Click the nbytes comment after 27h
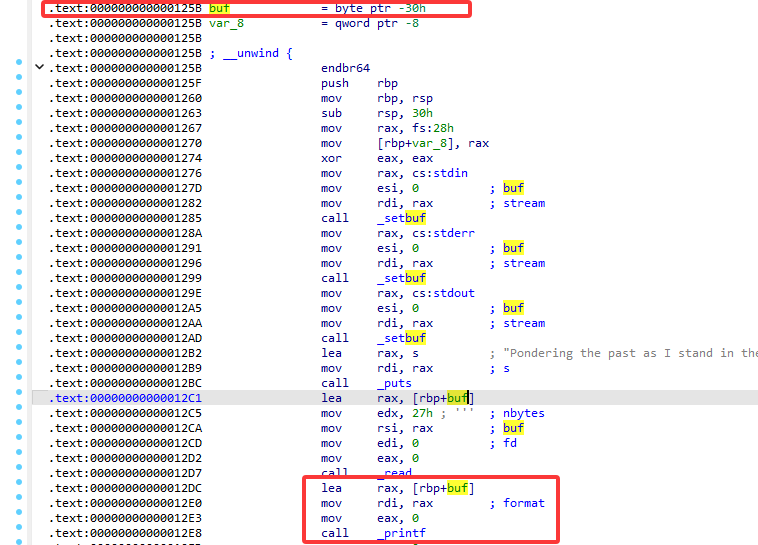 pos(524,413)
